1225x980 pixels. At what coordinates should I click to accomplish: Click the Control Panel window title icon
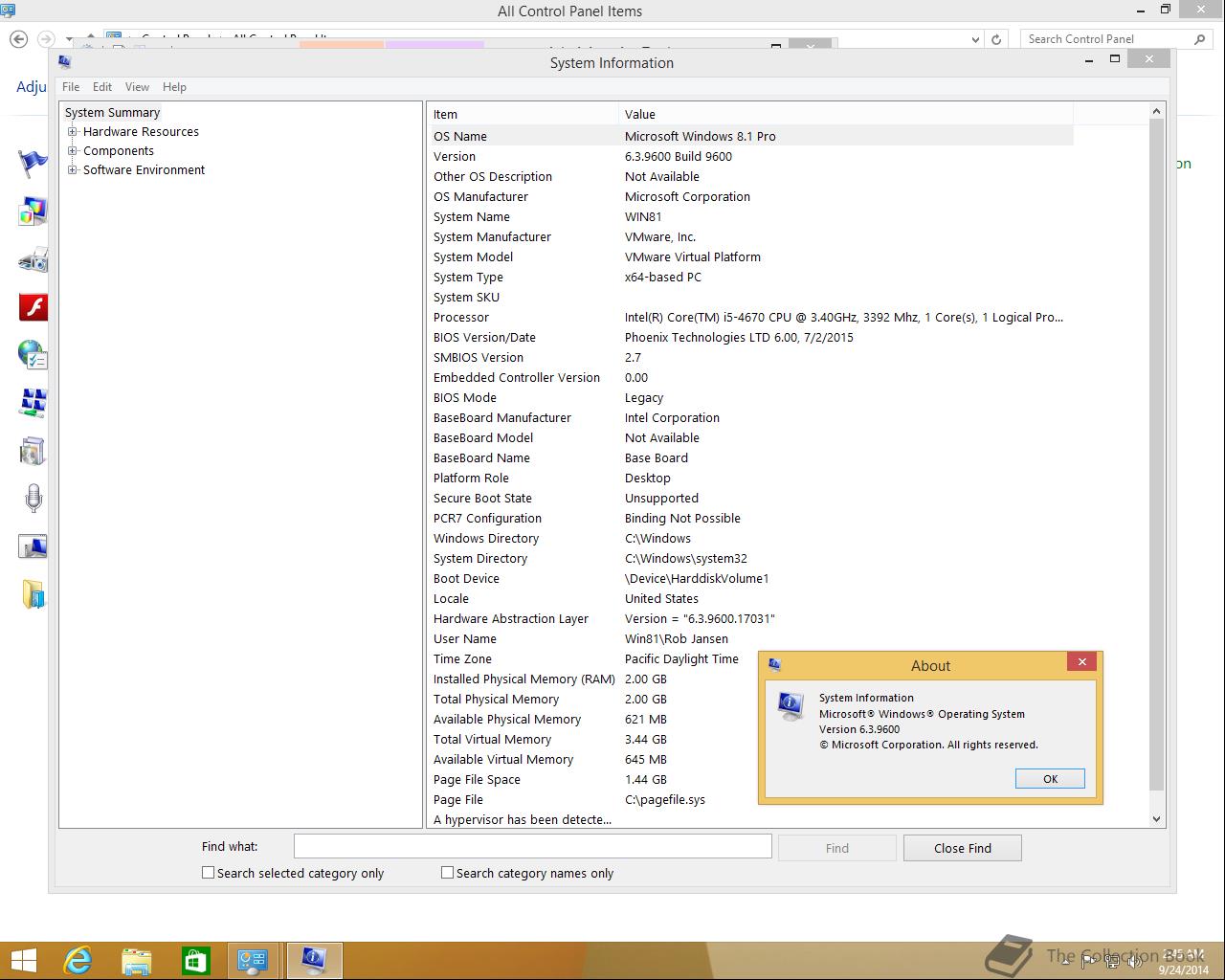(8, 11)
